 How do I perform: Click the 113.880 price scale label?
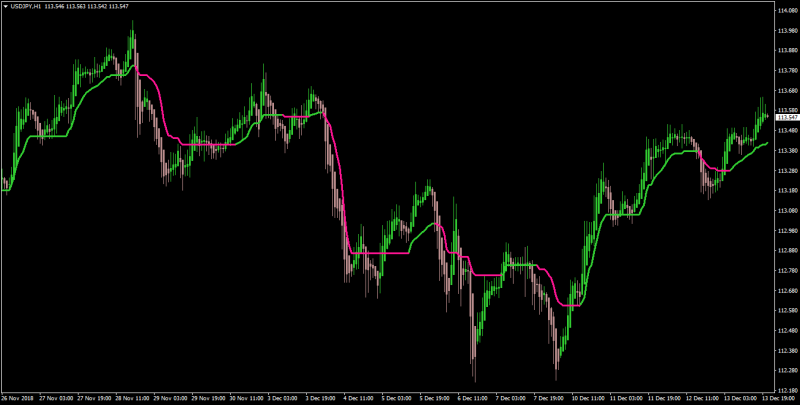(x=788, y=50)
